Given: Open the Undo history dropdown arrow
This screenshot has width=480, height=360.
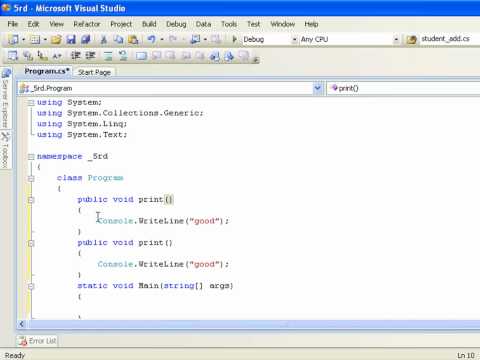Looking at the screenshot, I should 162,40.
